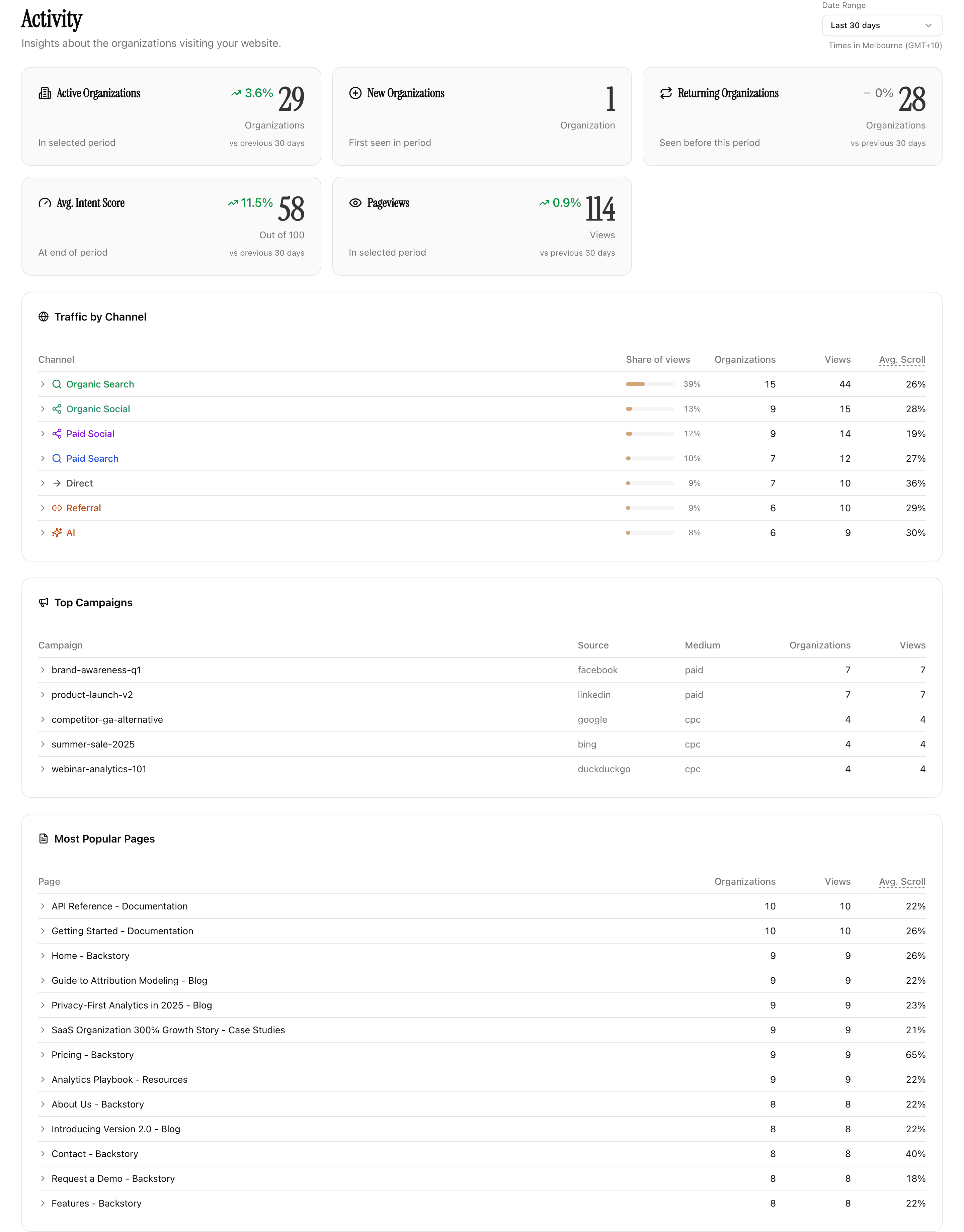Click the Referral link icon
The height and width of the screenshot is (1232, 964).
click(x=57, y=508)
